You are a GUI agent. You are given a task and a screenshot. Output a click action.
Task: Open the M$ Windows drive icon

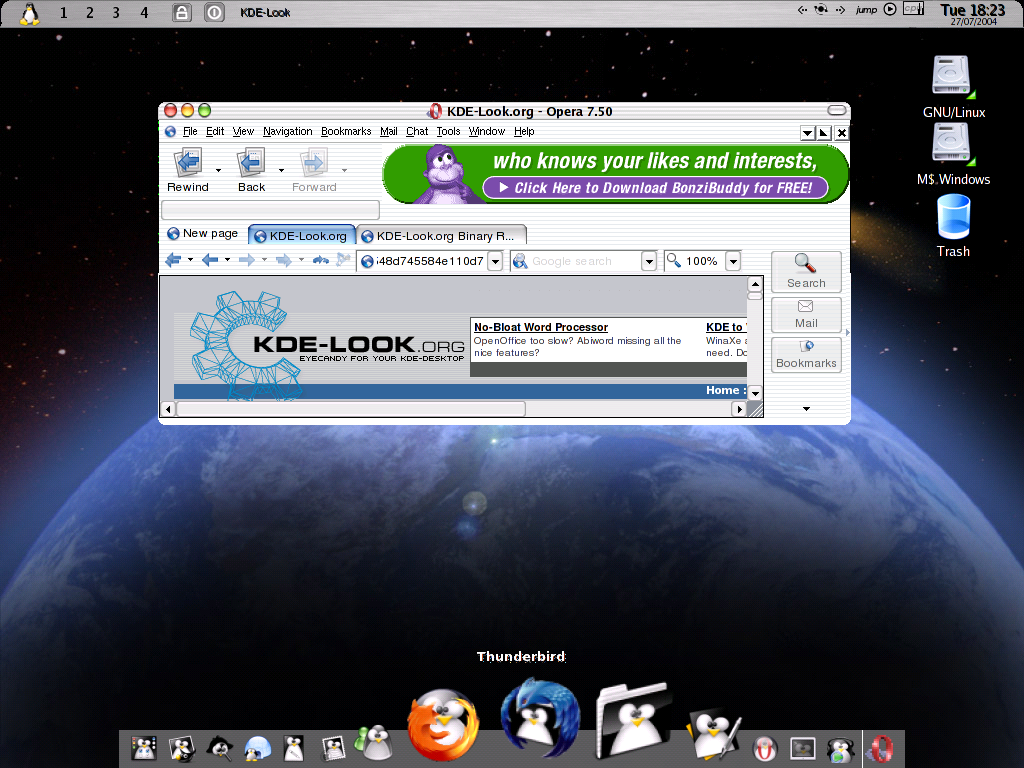[952, 144]
